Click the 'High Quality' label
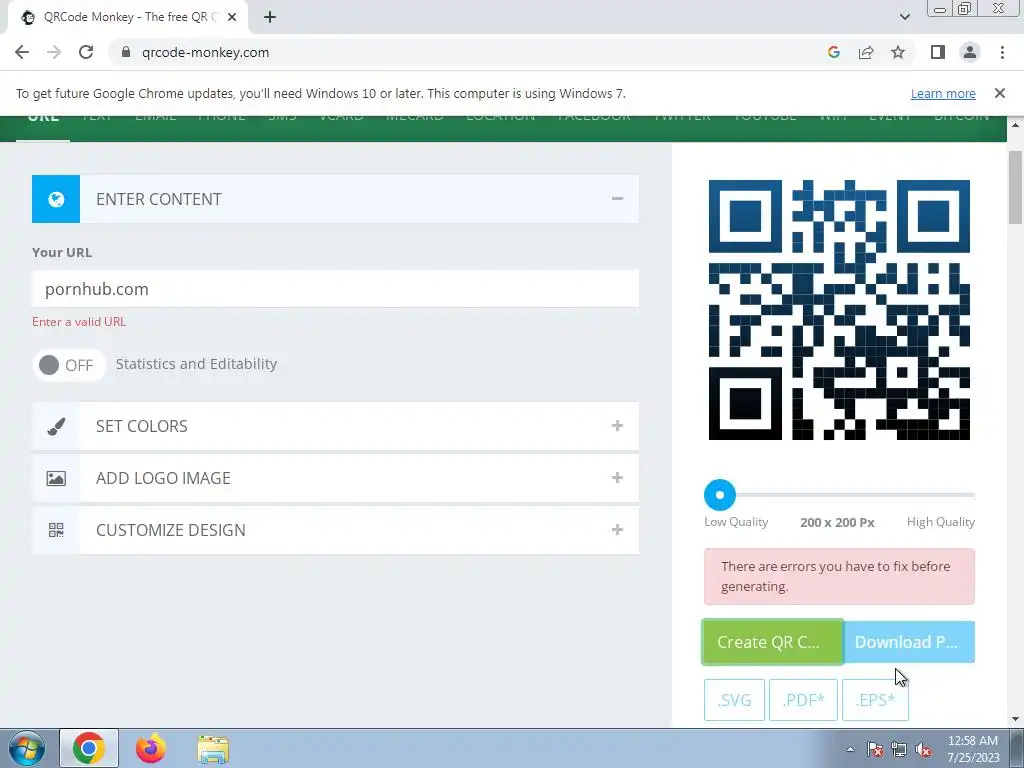The width and height of the screenshot is (1024, 768). coord(940,522)
